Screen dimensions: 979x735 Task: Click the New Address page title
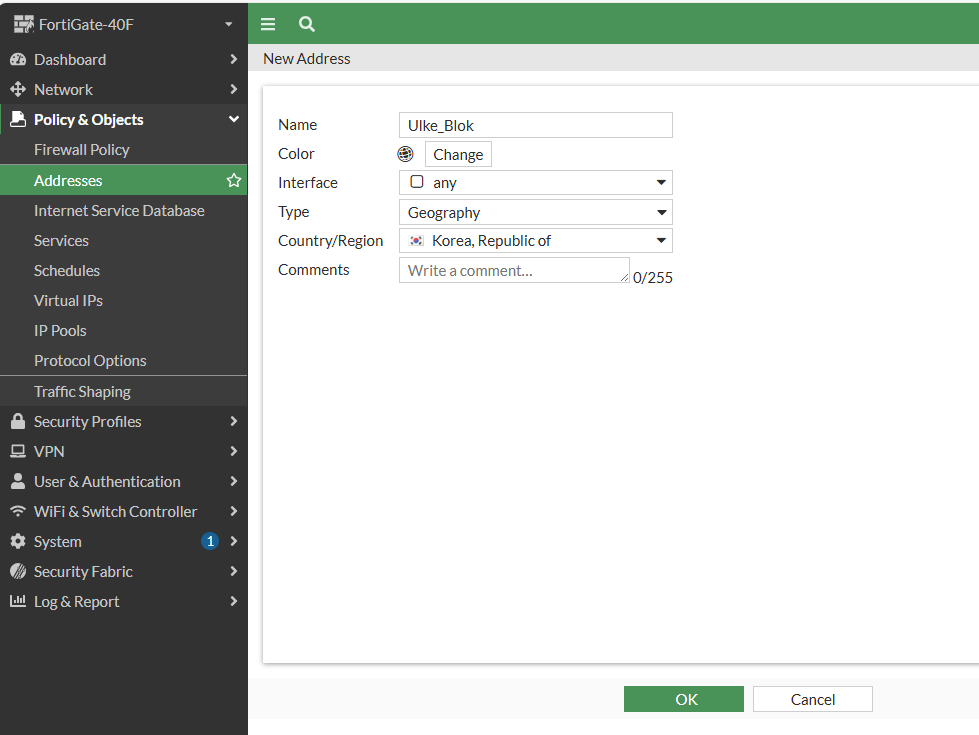tap(307, 59)
